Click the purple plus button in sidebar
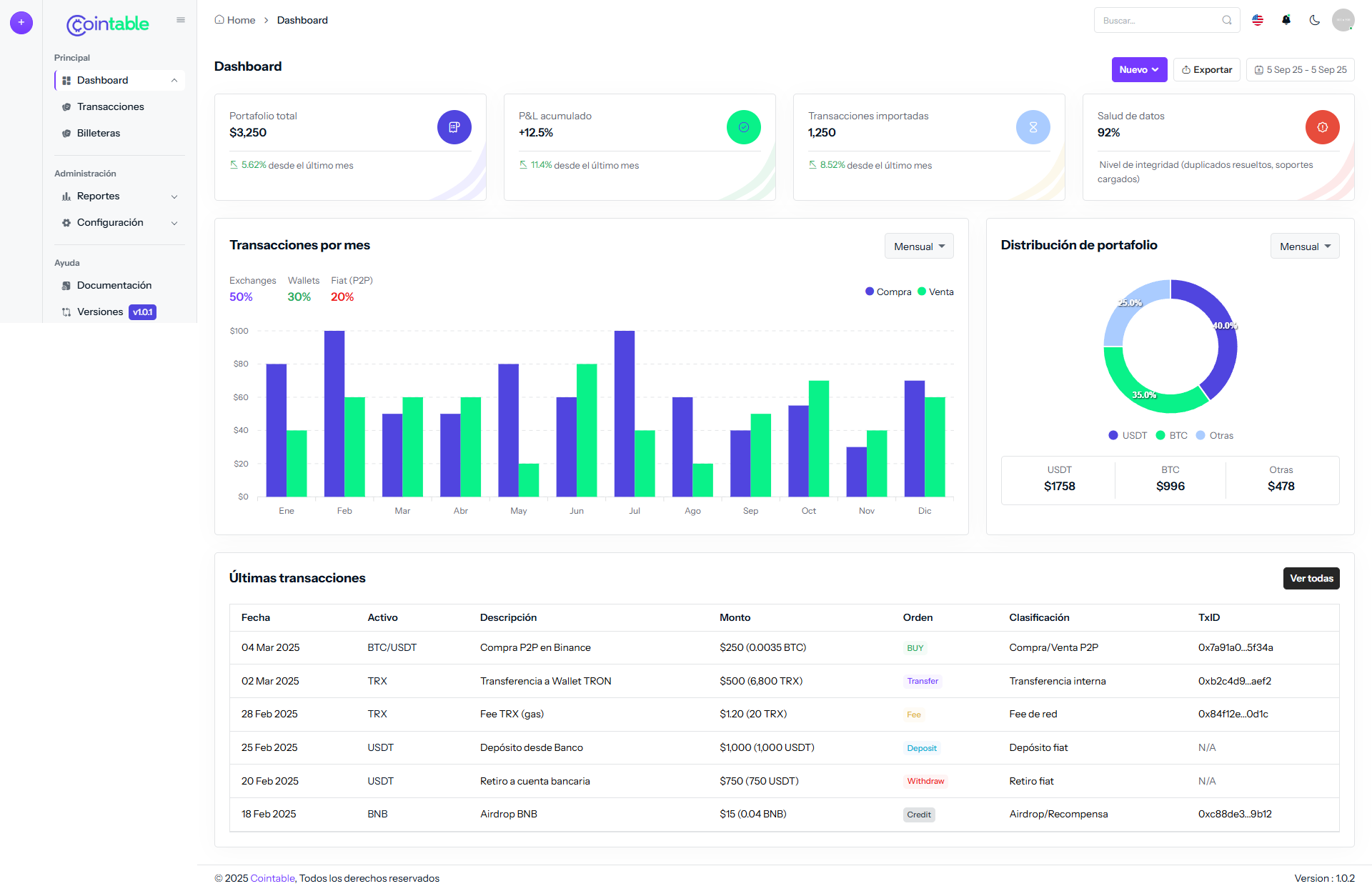This screenshot has width=1372, height=891. pos(21,23)
